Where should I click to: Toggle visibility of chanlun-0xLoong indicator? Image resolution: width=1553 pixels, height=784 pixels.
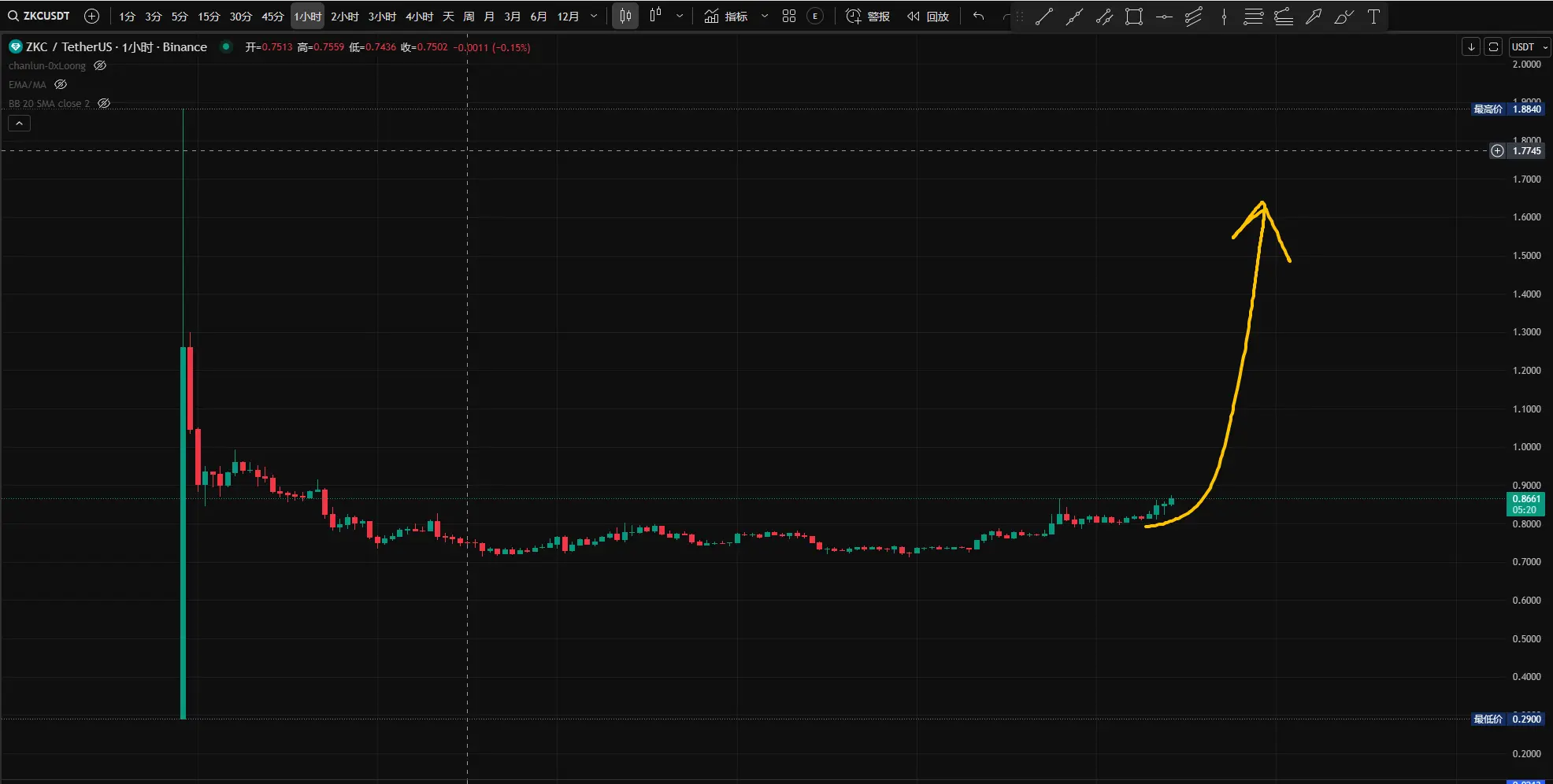pos(100,65)
